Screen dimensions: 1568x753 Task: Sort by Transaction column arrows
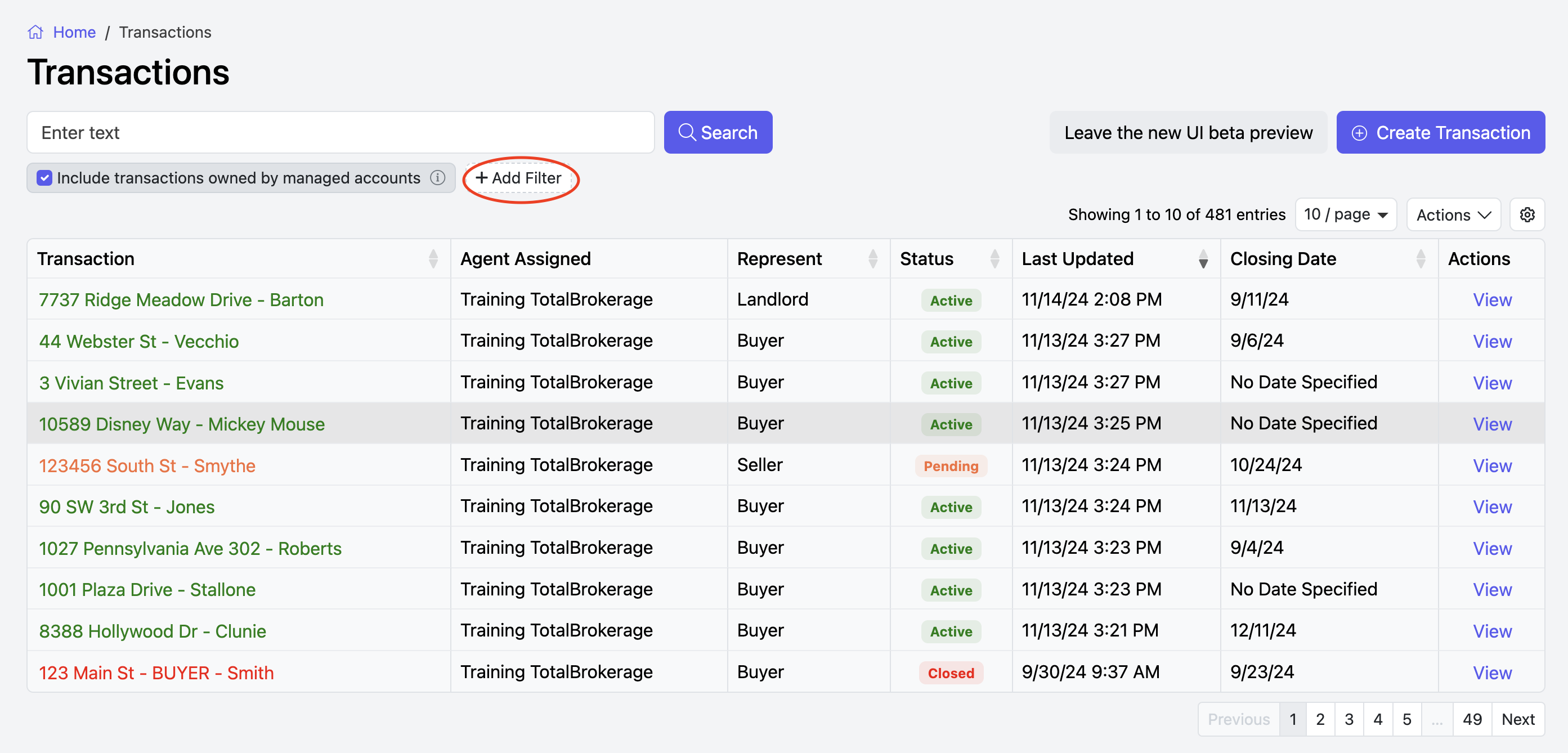433,259
